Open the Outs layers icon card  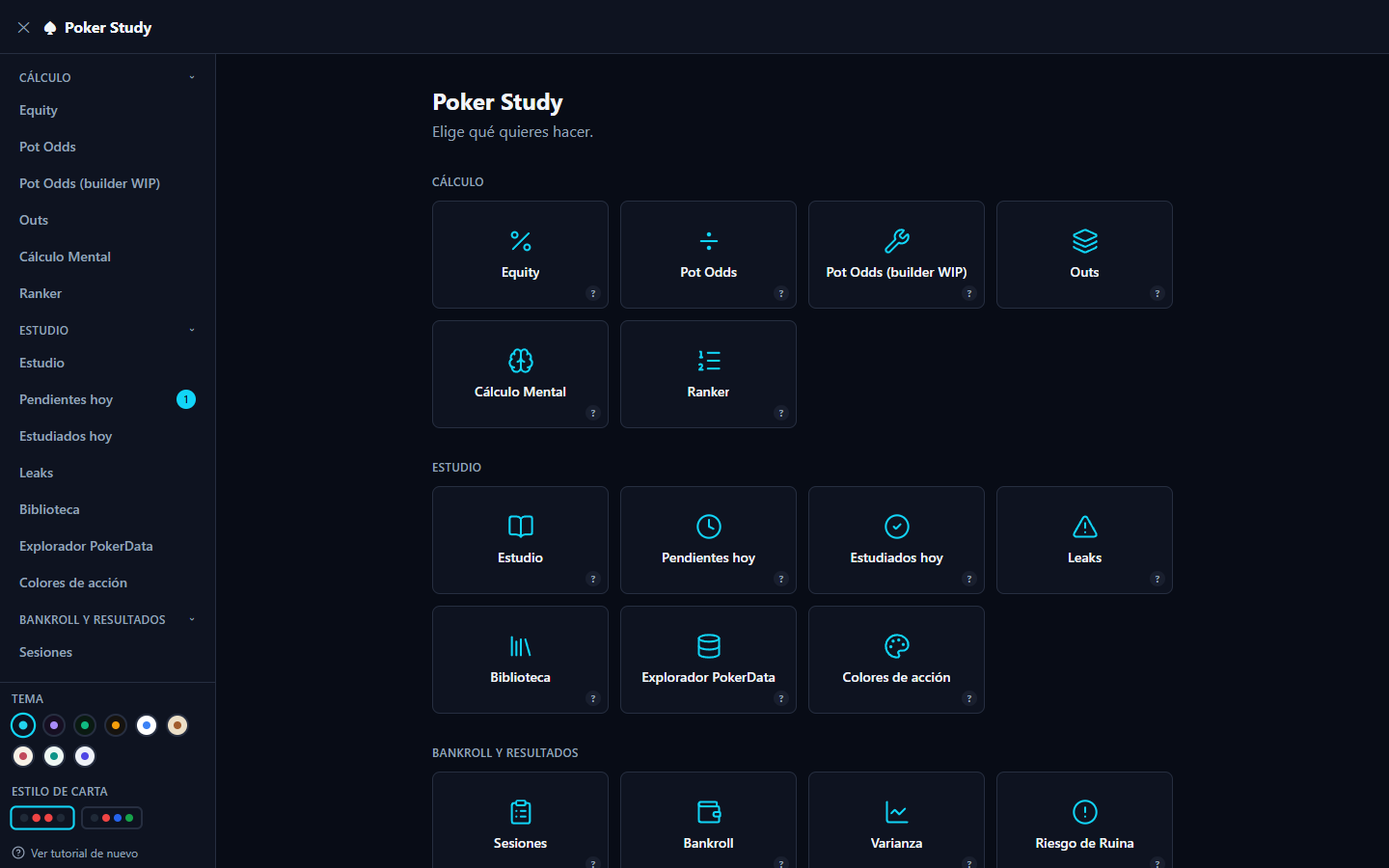pyautogui.click(x=1084, y=255)
